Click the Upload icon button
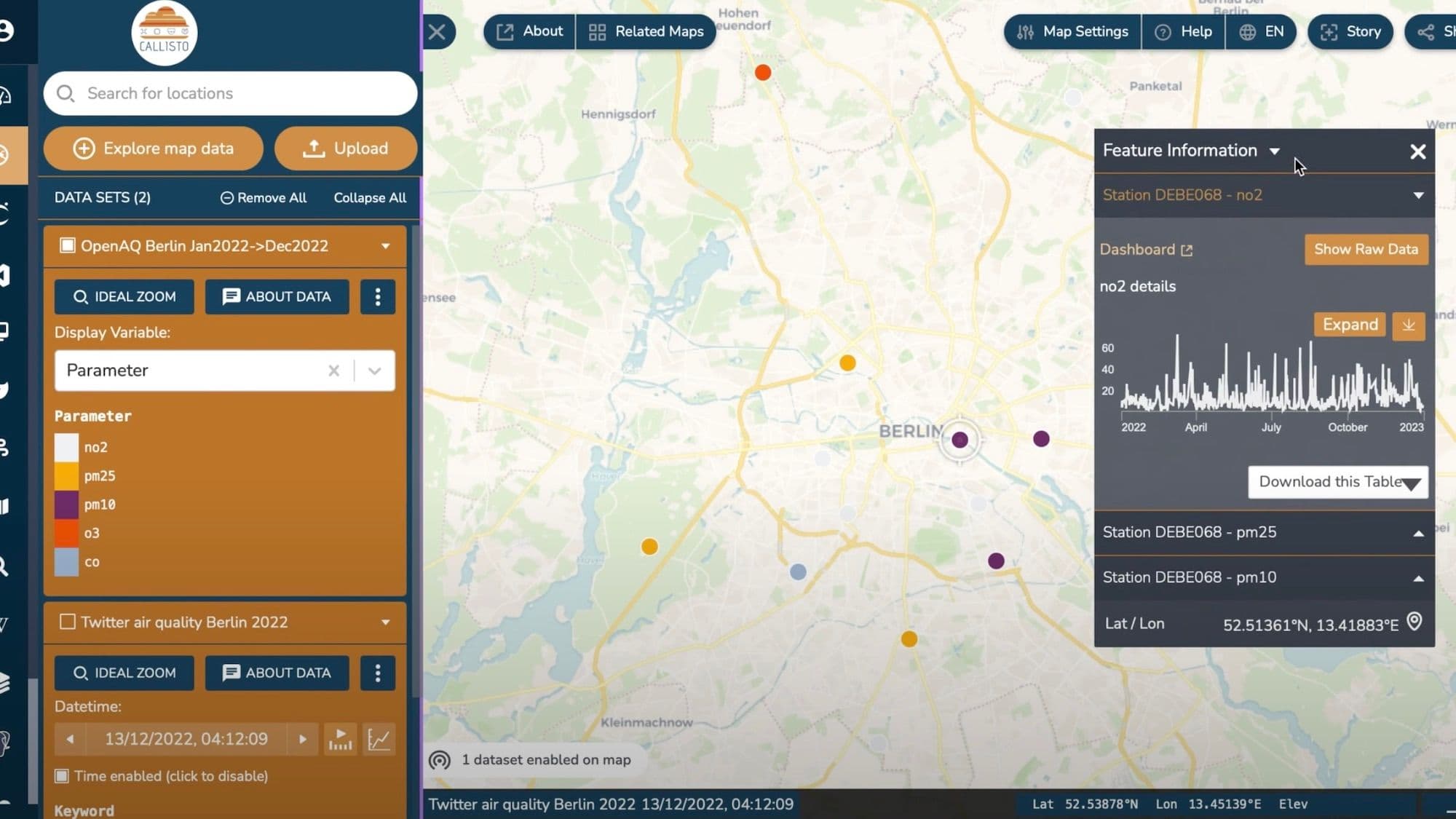The image size is (1456, 819). point(312,147)
